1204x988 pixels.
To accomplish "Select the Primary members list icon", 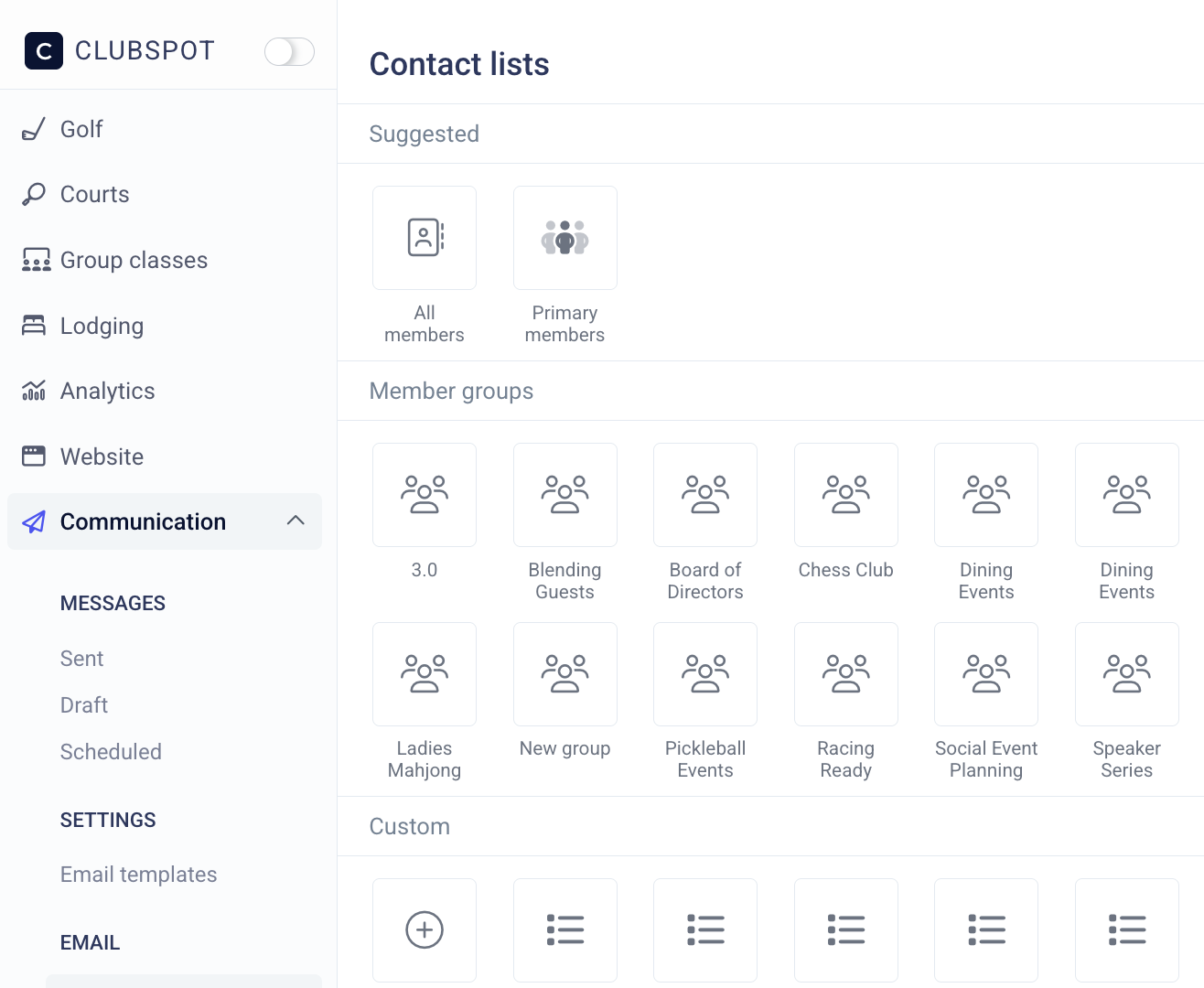I will coord(564,238).
